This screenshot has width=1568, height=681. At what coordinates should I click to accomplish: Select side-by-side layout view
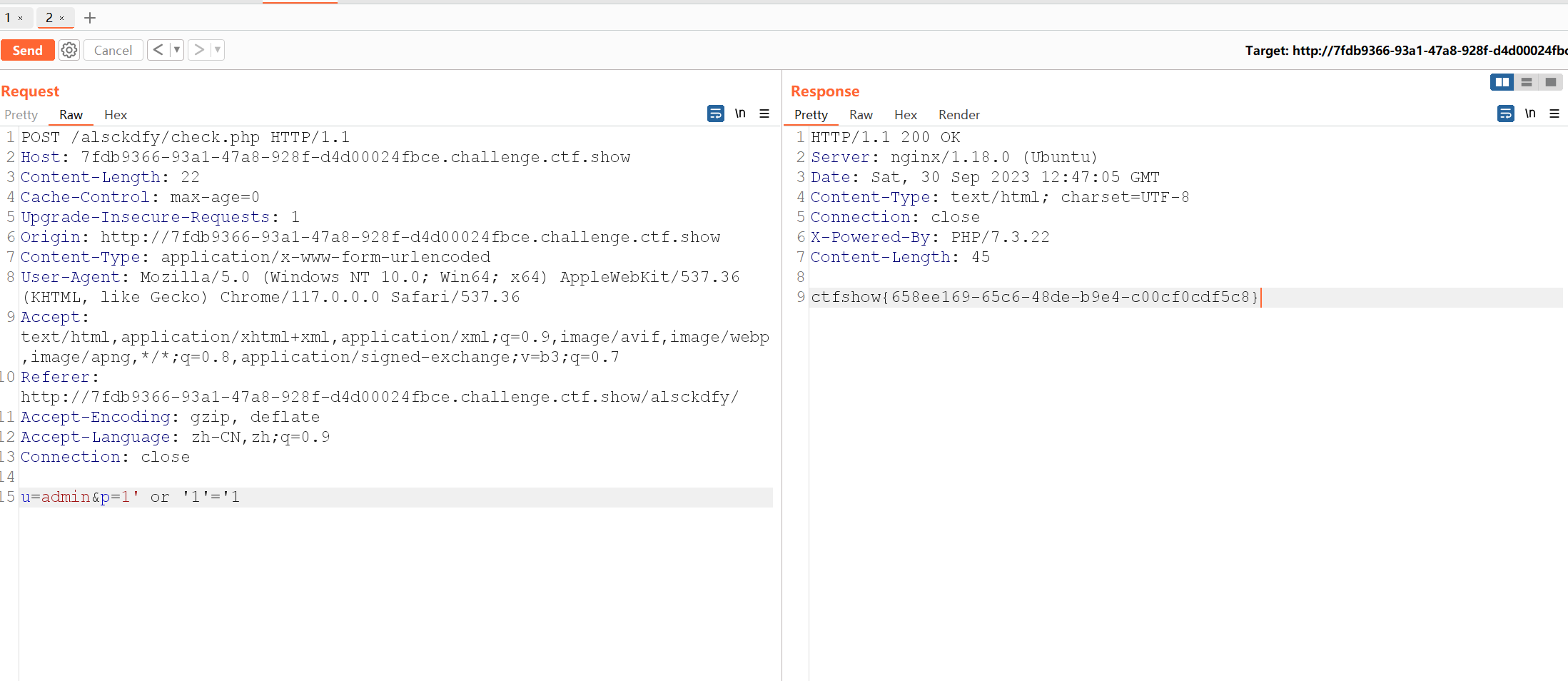click(1502, 82)
